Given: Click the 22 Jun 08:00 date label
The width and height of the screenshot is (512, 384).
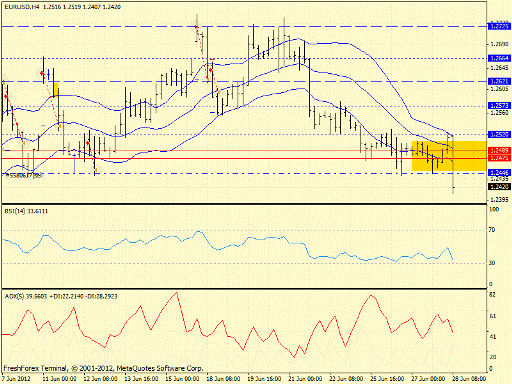Looking at the screenshot, I should 346,379.
